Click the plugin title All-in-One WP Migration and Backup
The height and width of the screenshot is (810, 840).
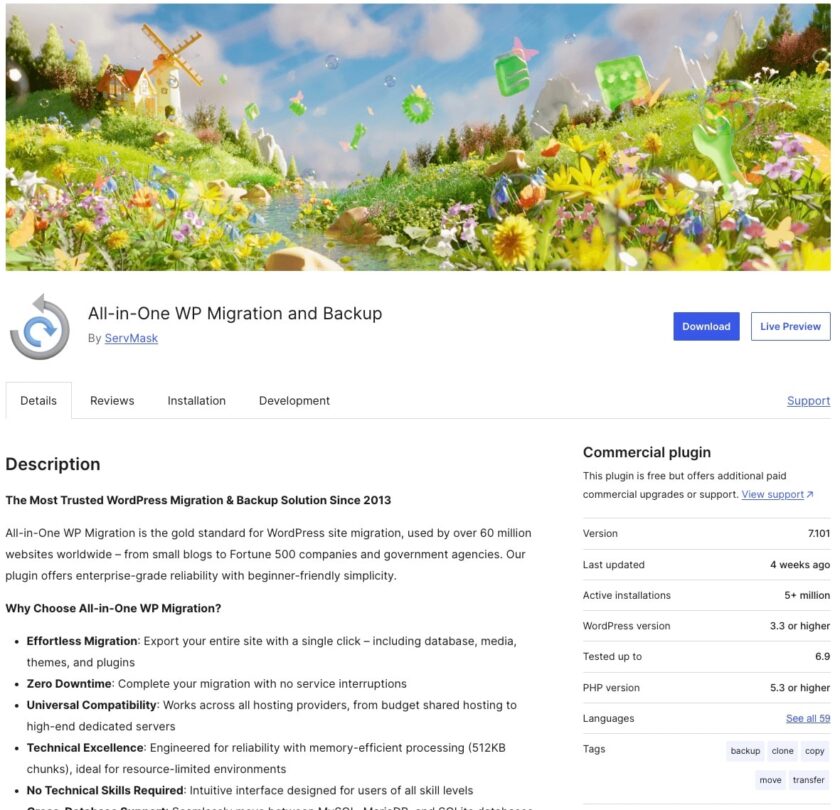pyautogui.click(x=235, y=314)
